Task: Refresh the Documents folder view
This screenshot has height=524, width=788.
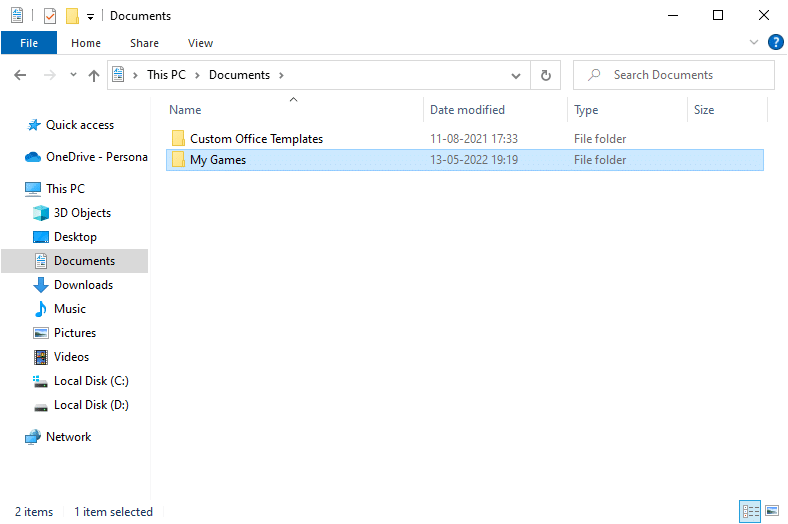Action: tap(545, 75)
